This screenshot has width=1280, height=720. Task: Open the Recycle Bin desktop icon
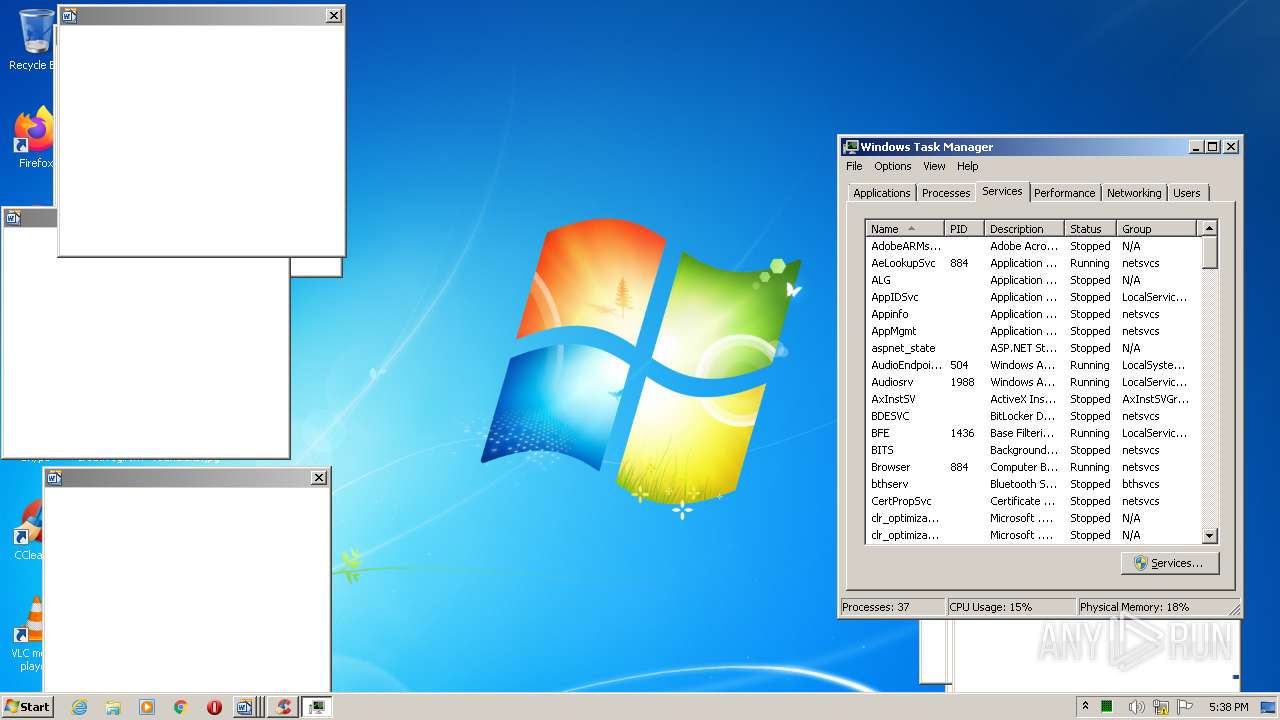(34, 39)
